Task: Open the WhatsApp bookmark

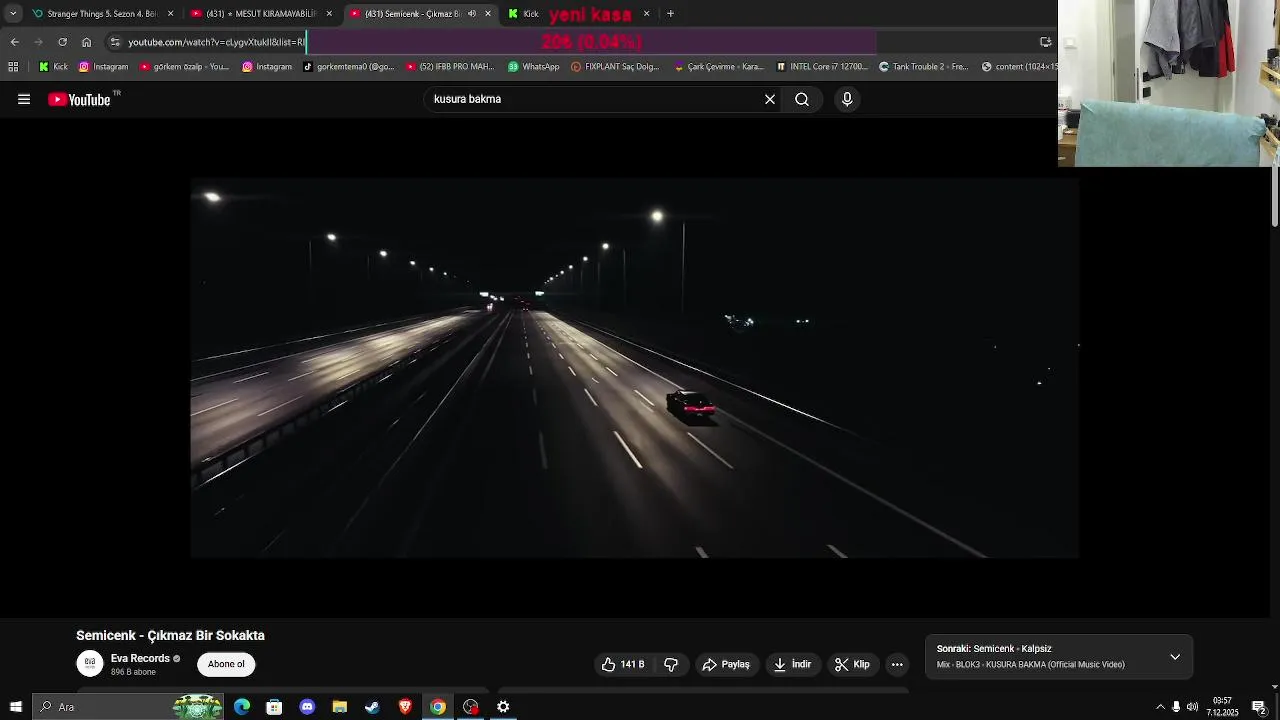Action: tap(534, 67)
